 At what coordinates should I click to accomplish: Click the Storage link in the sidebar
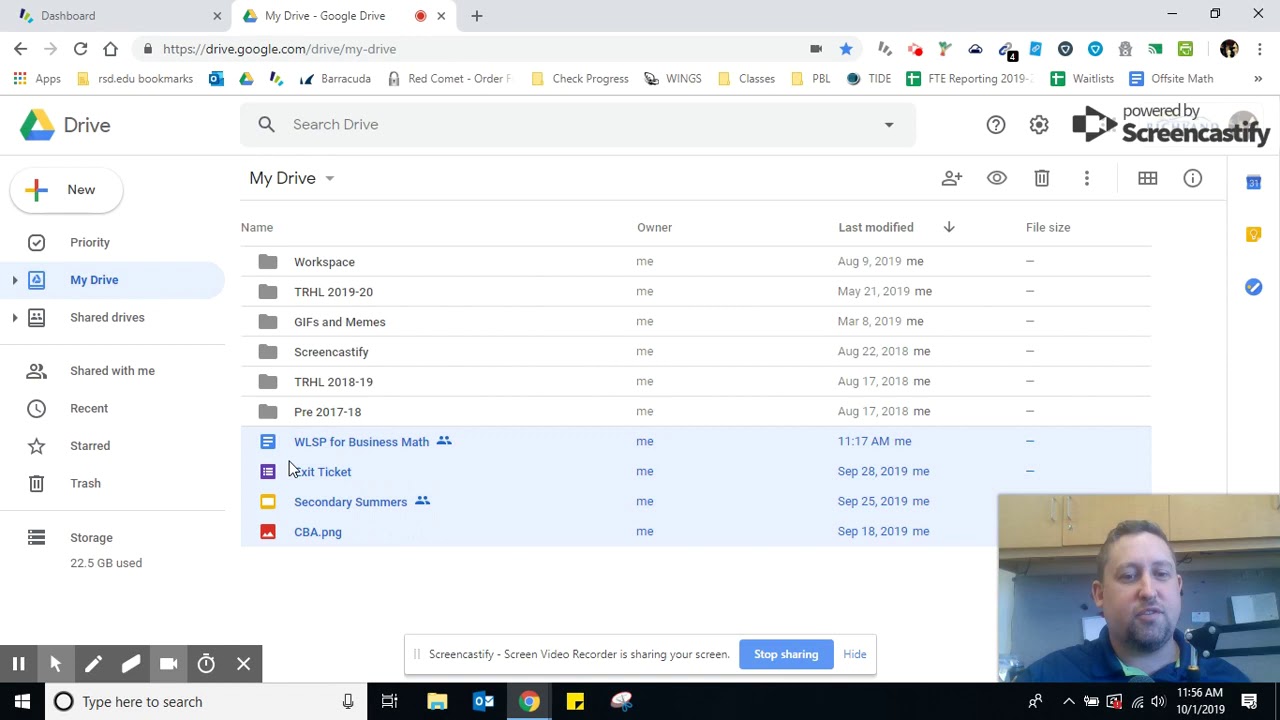click(91, 538)
